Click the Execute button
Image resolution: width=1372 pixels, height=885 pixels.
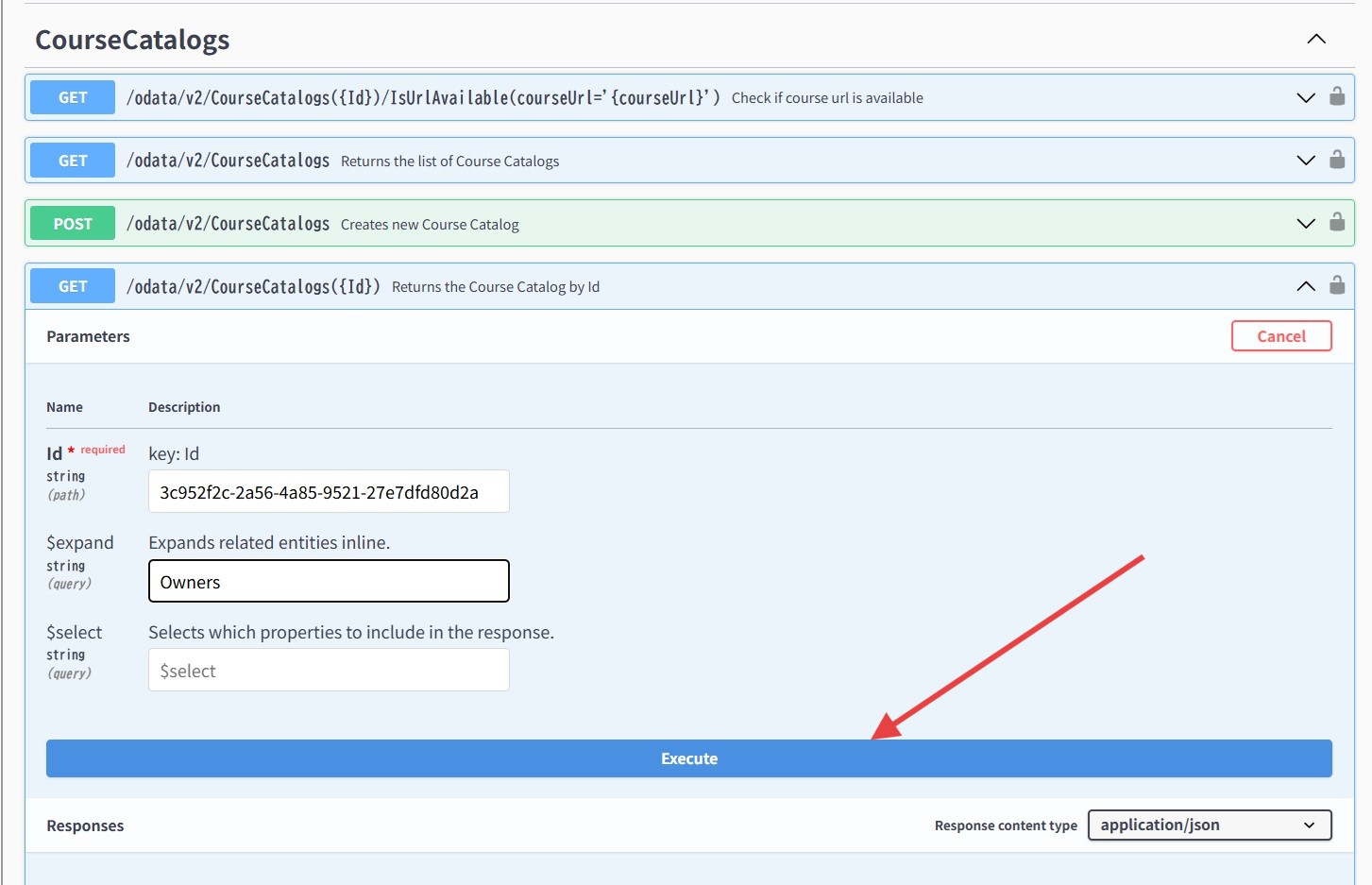[x=689, y=758]
